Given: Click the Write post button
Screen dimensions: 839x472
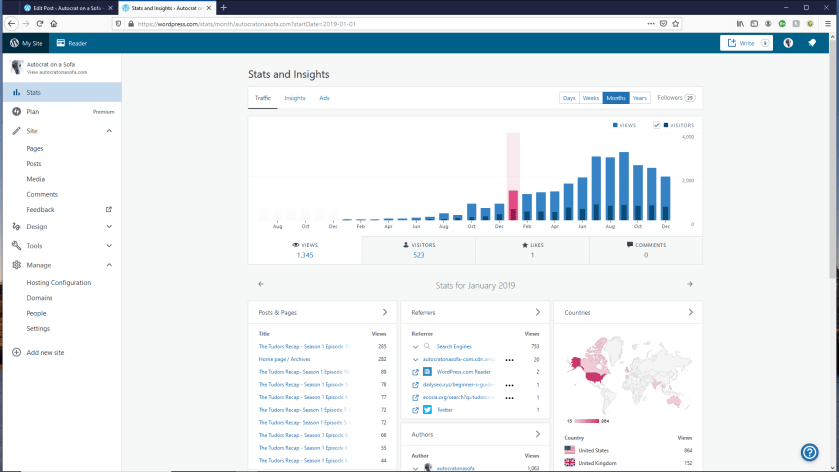Looking at the screenshot, I should pyautogui.click(x=746, y=43).
